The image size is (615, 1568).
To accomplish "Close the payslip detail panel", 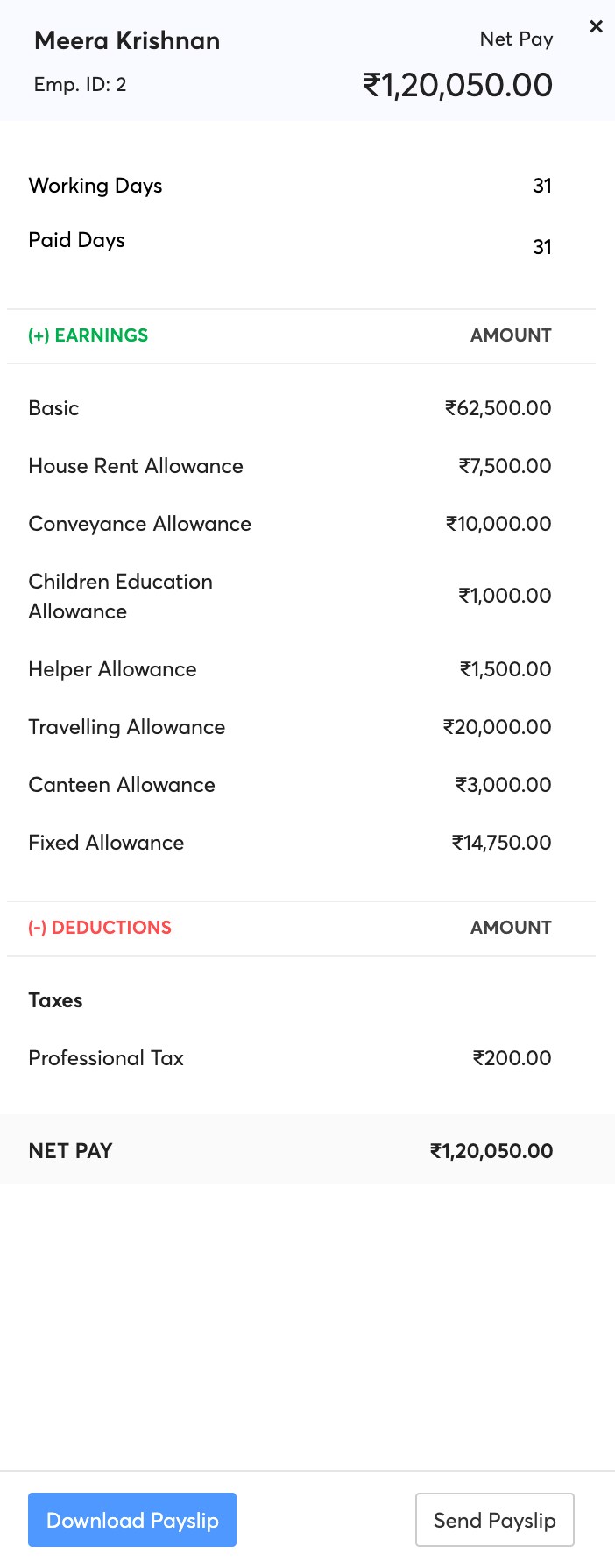I will [x=597, y=26].
